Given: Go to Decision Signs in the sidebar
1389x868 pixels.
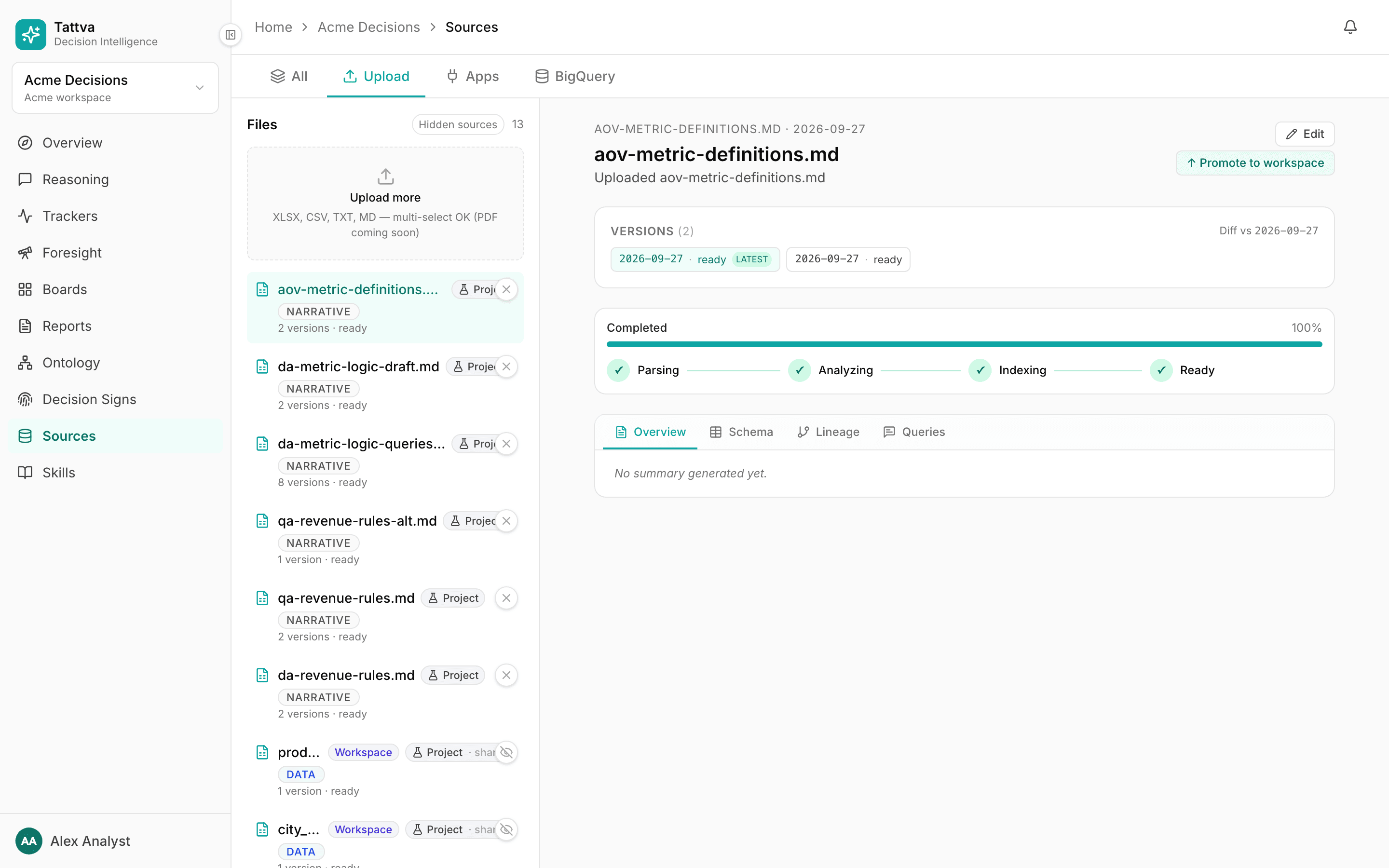Looking at the screenshot, I should point(115,400).
